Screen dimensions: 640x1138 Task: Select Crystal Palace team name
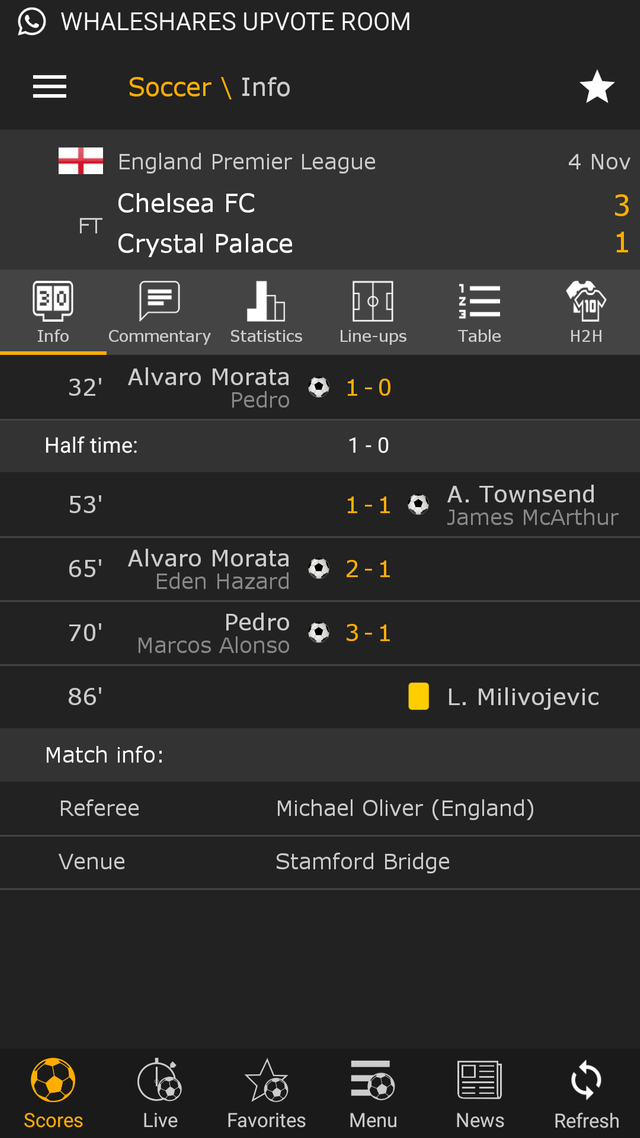click(x=205, y=244)
